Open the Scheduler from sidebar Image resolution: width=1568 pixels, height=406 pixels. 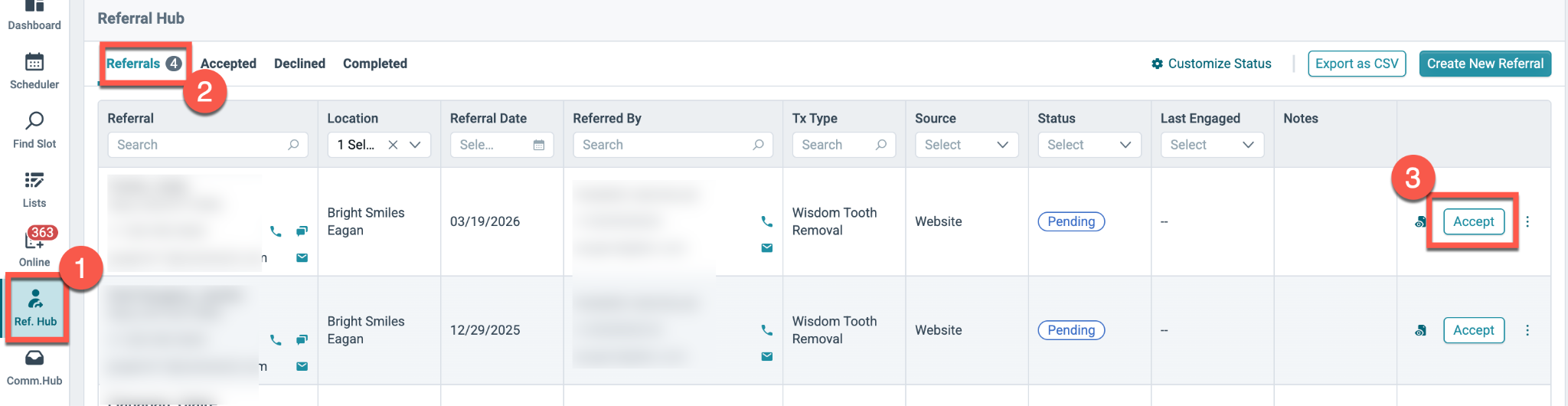click(x=34, y=62)
